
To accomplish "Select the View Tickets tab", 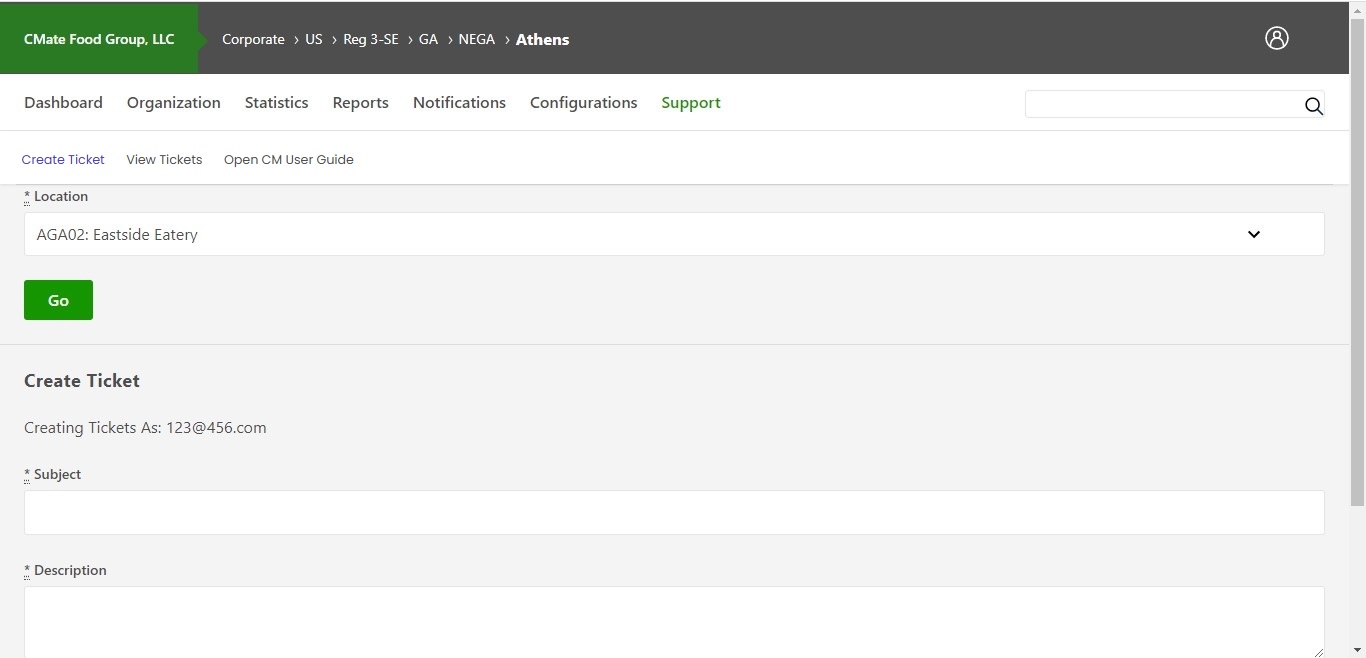I will point(164,159).
